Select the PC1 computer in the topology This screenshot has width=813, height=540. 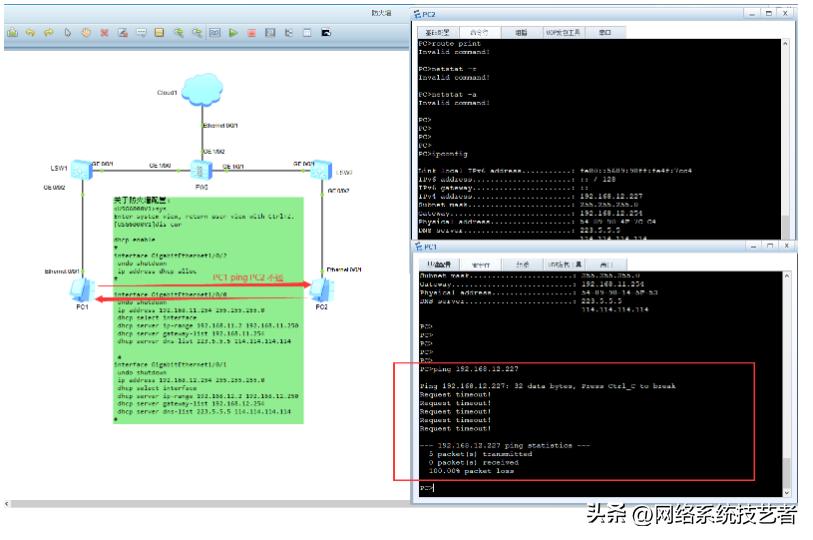coord(82,290)
